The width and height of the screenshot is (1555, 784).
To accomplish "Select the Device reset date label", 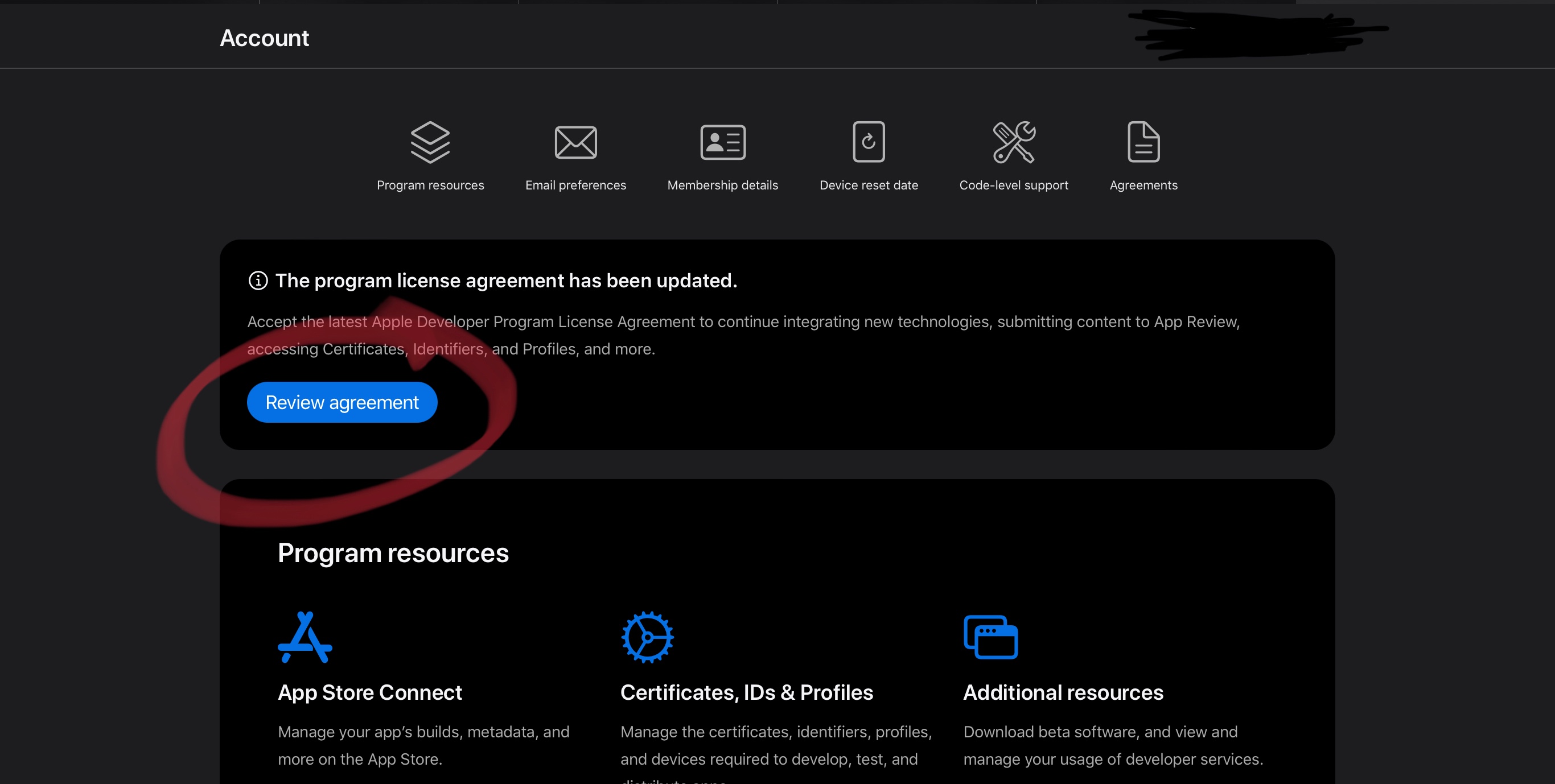I will (x=869, y=185).
